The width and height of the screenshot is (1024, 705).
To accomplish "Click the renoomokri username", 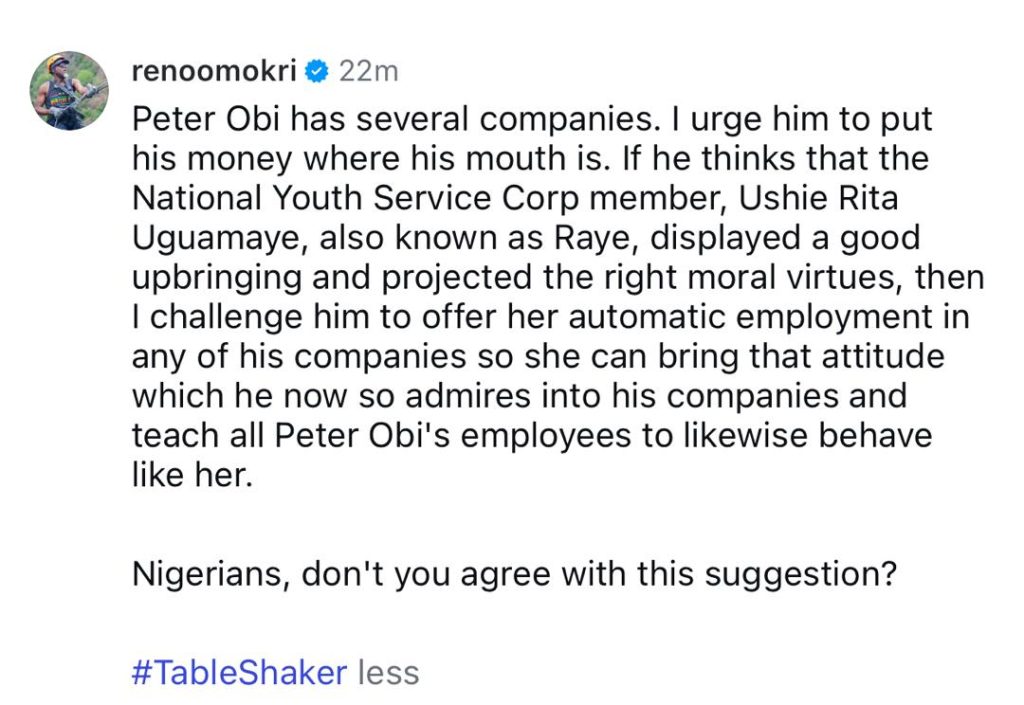I will pos(214,71).
